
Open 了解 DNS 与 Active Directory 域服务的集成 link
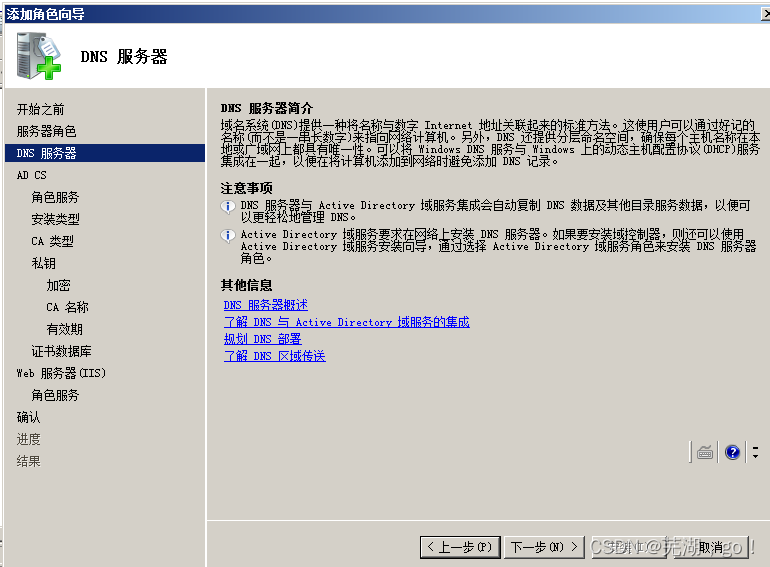[x=347, y=322]
